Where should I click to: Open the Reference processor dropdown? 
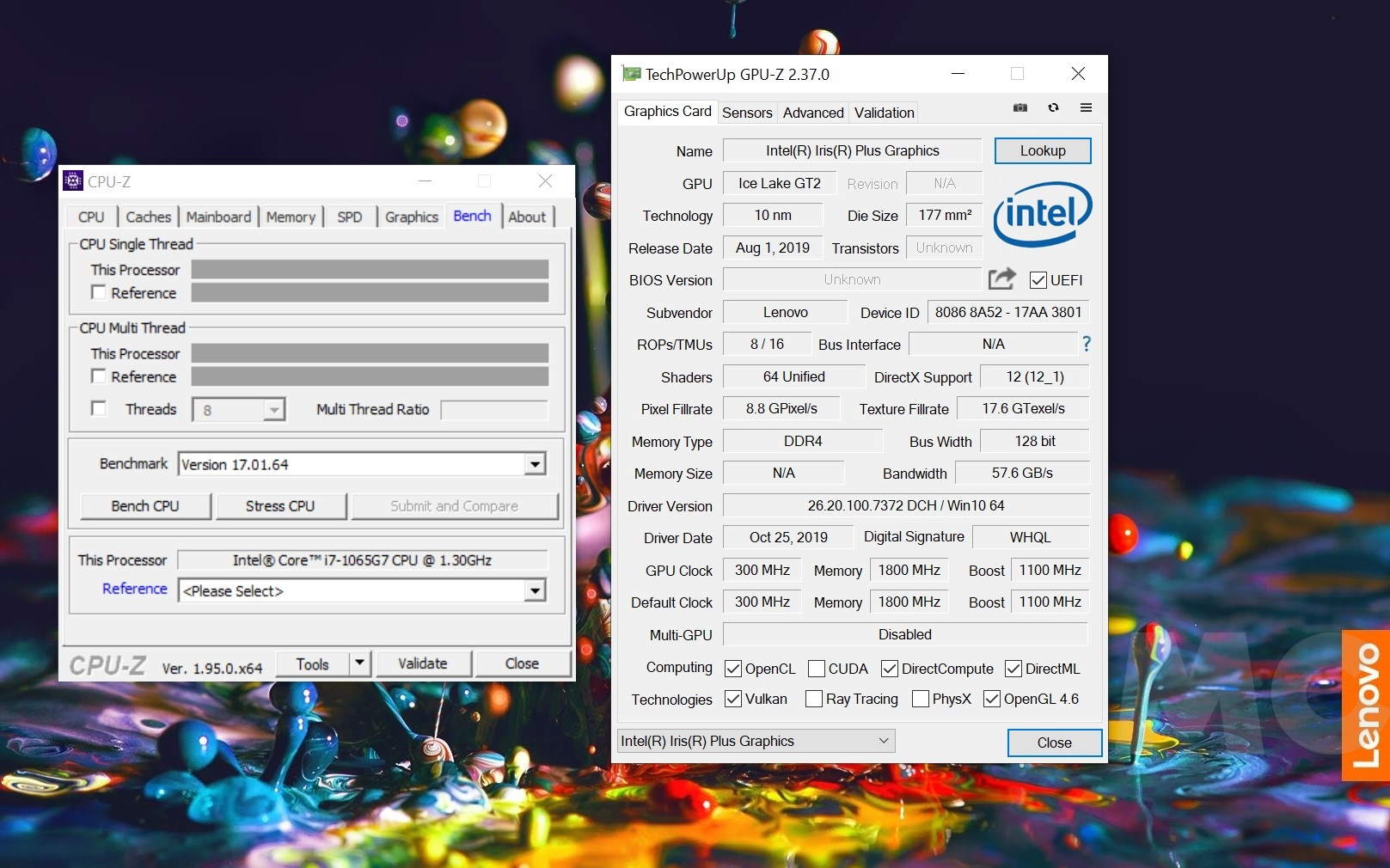coord(535,590)
